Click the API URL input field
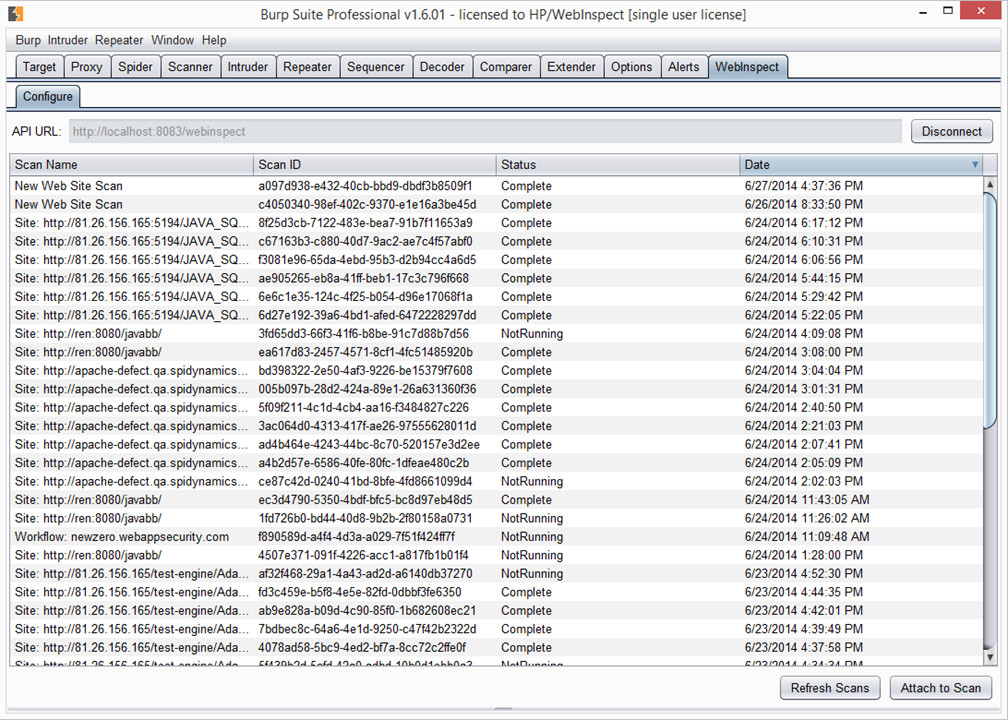Viewport: 1008px width, 720px height. pos(485,131)
